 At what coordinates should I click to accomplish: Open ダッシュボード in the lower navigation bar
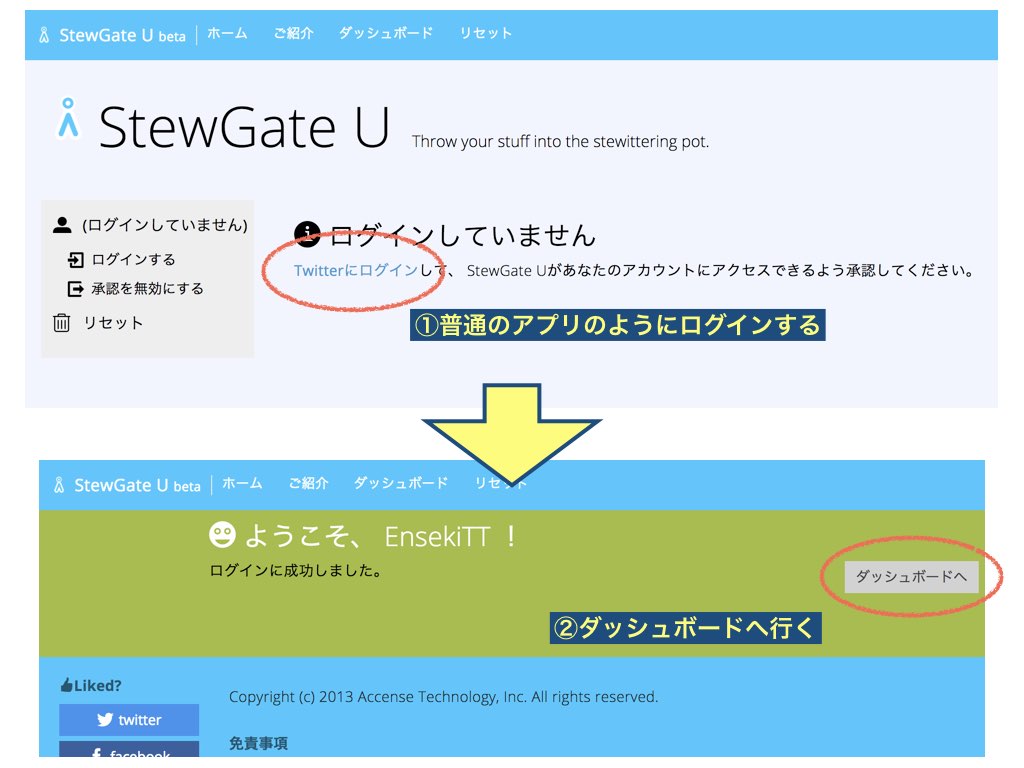(x=401, y=483)
